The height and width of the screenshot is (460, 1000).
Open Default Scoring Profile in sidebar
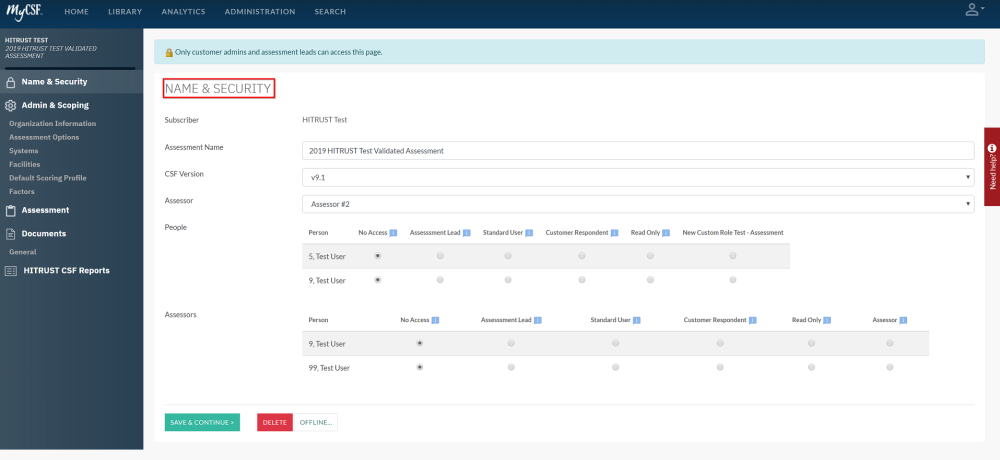pos(48,178)
